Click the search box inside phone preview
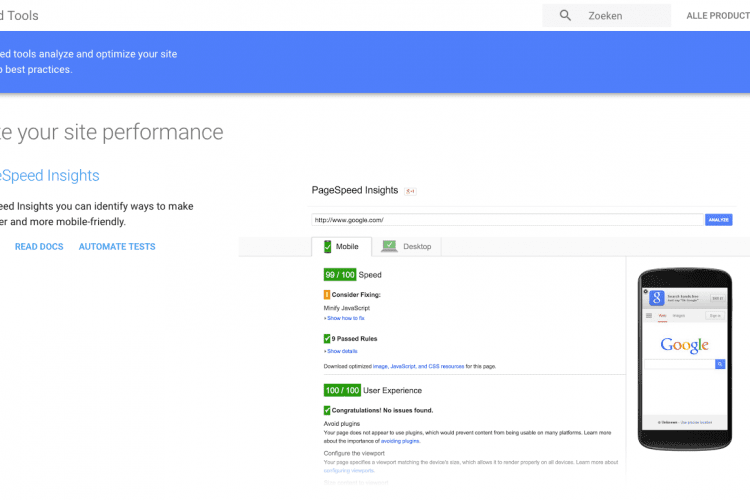The width and height of the screenshot is (750, 500). [x=680, y=364]
